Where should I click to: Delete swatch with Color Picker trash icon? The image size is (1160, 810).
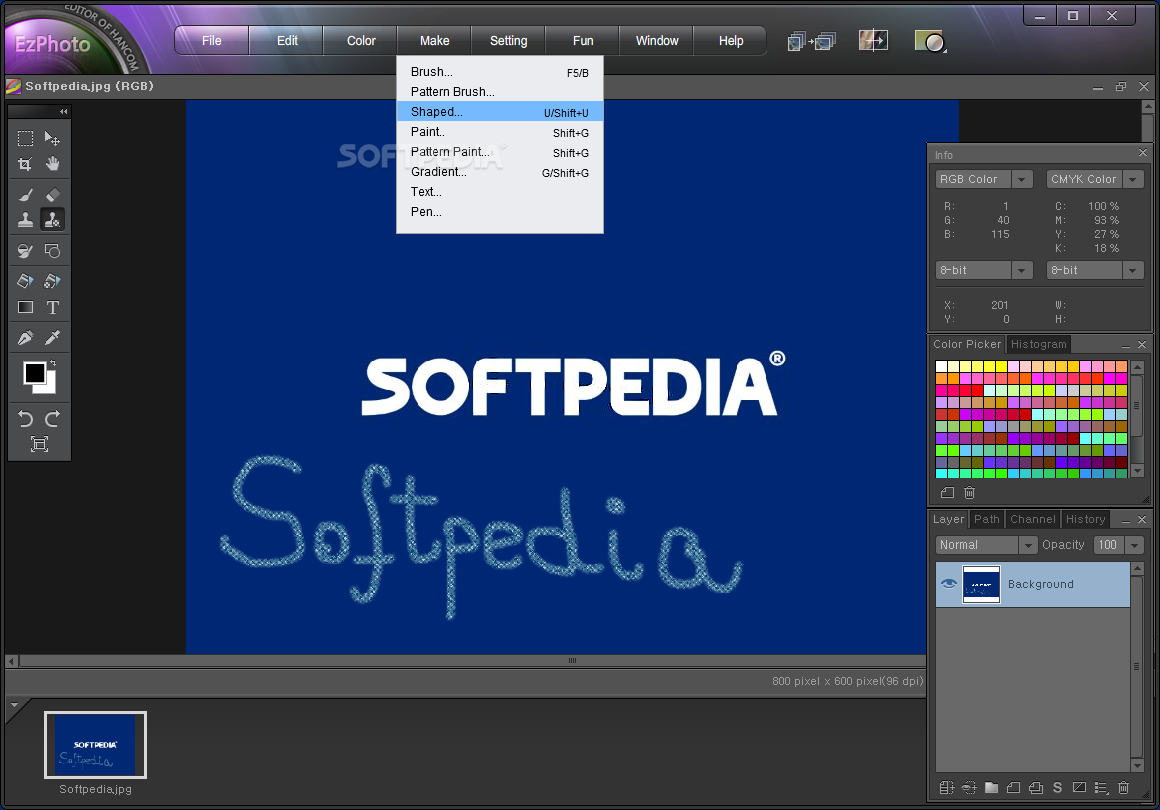[970, 493]
